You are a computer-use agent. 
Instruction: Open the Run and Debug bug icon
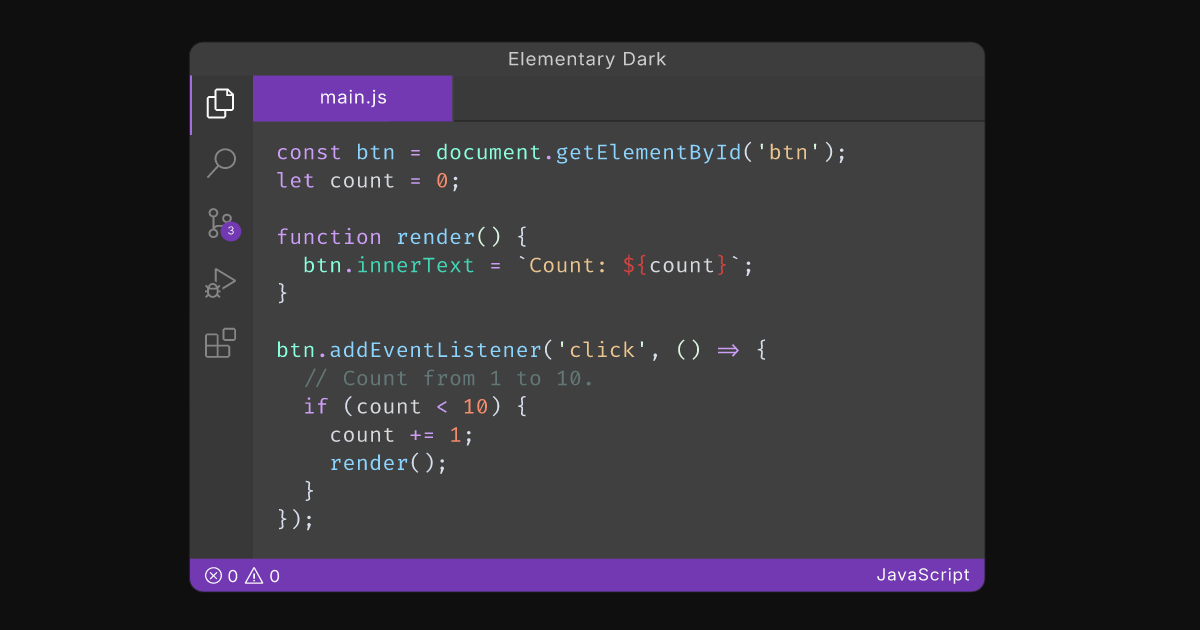point(220,283)
